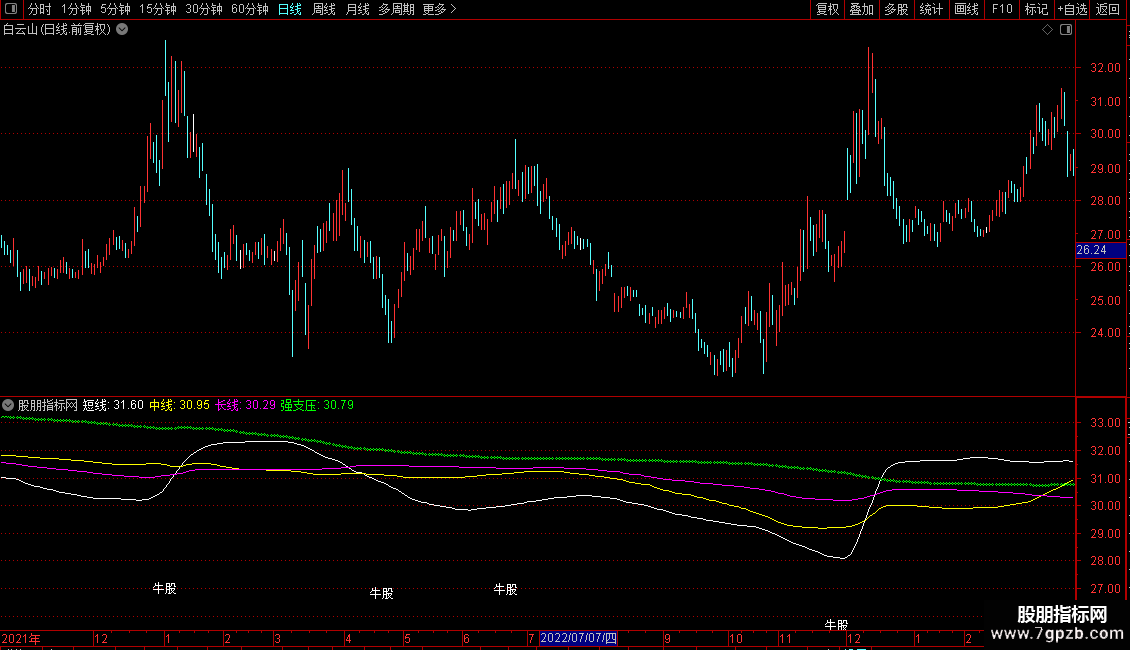Click the 24.00 price axis label
The image size is (1130, 650).
[x=1105, y=333]
